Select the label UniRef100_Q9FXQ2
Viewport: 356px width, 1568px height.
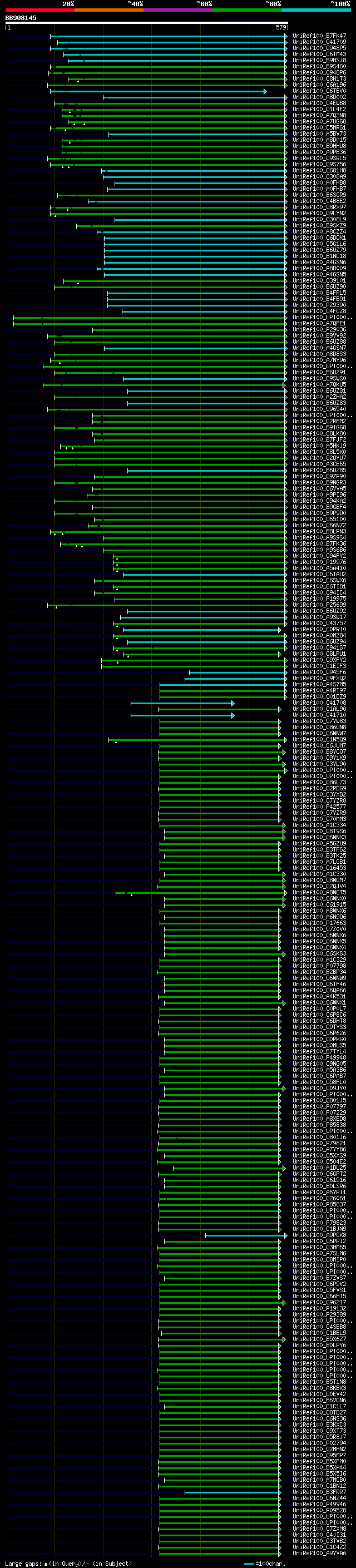(x=319, y=679)
